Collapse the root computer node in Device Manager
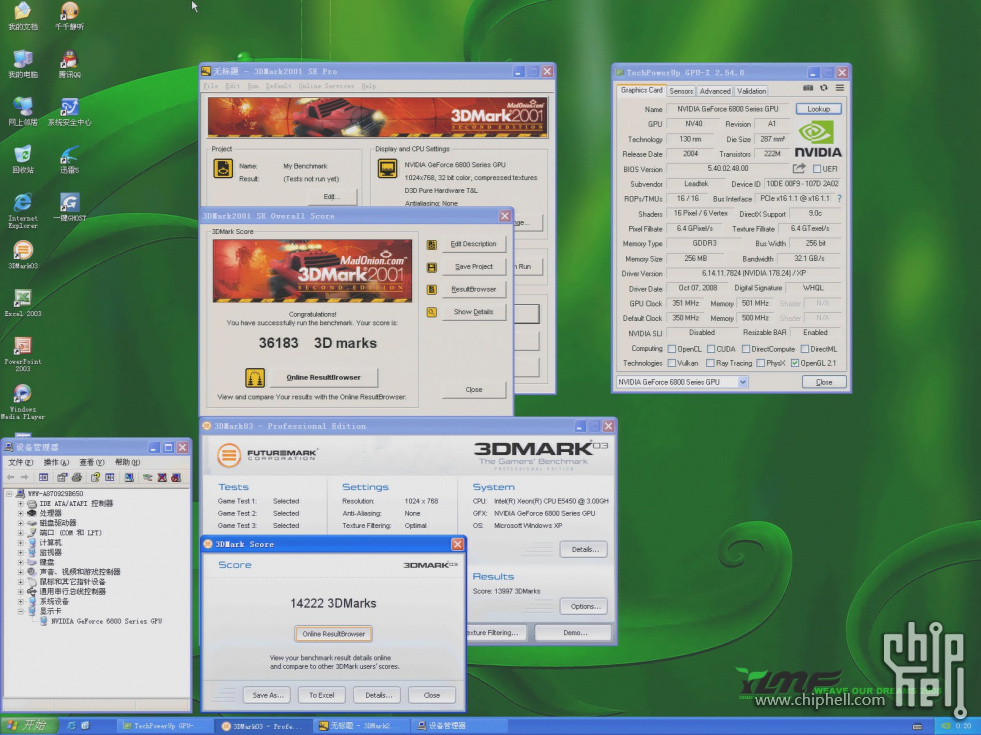 pyautogui.click(x=9, y=494)
